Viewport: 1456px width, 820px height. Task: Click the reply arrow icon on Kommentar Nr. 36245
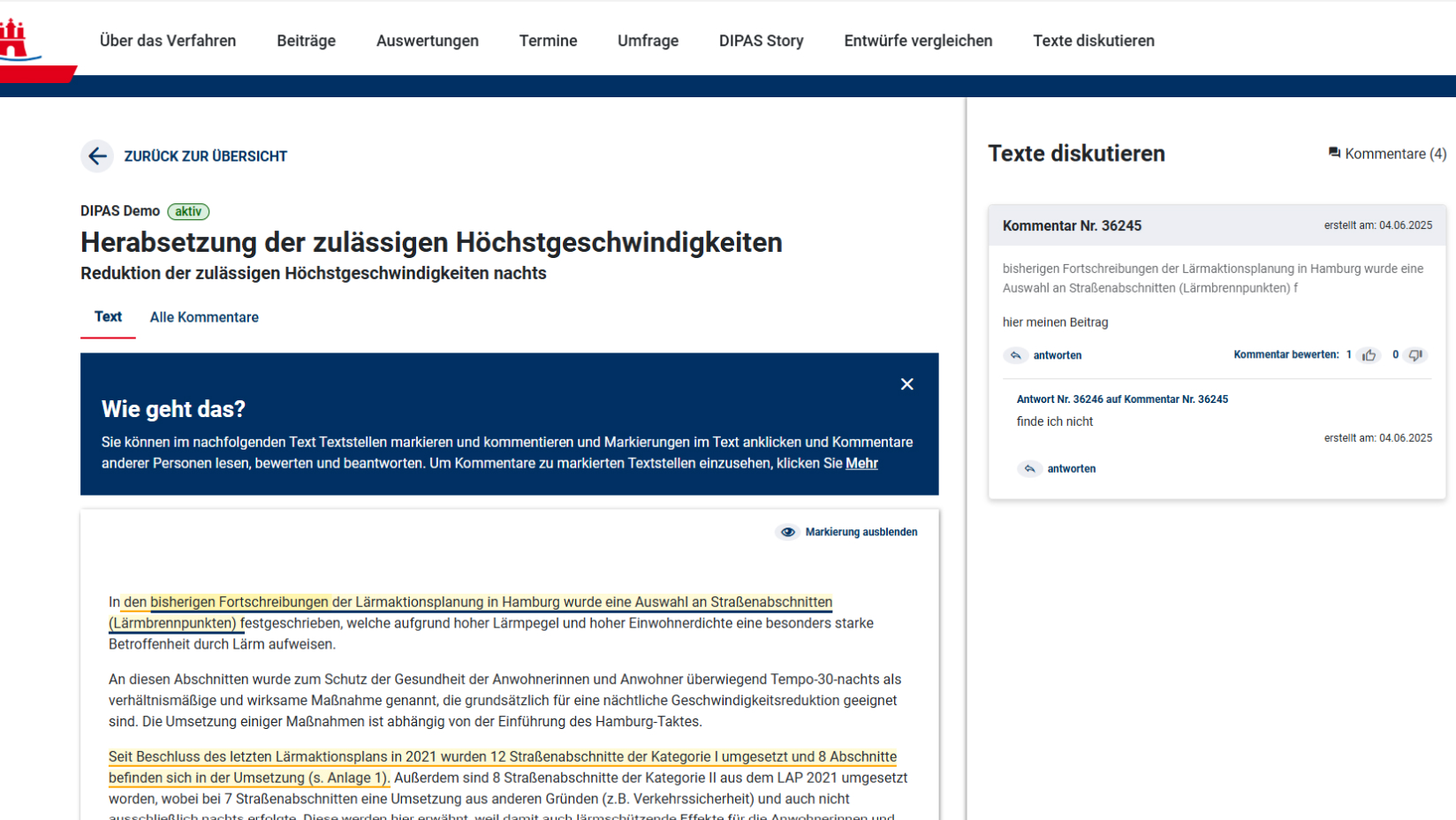[1015, 355]
